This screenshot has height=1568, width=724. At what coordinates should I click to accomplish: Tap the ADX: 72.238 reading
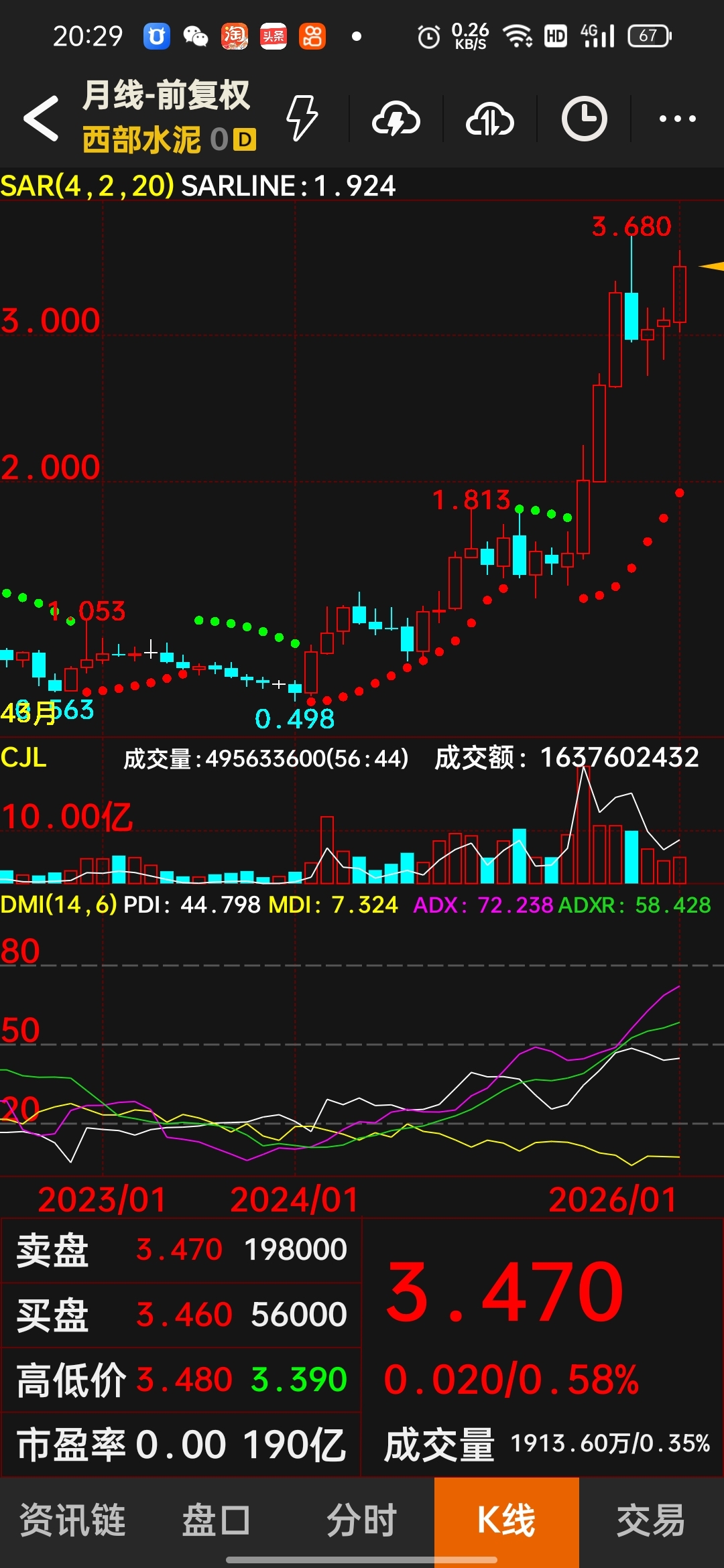coord(483,905)
